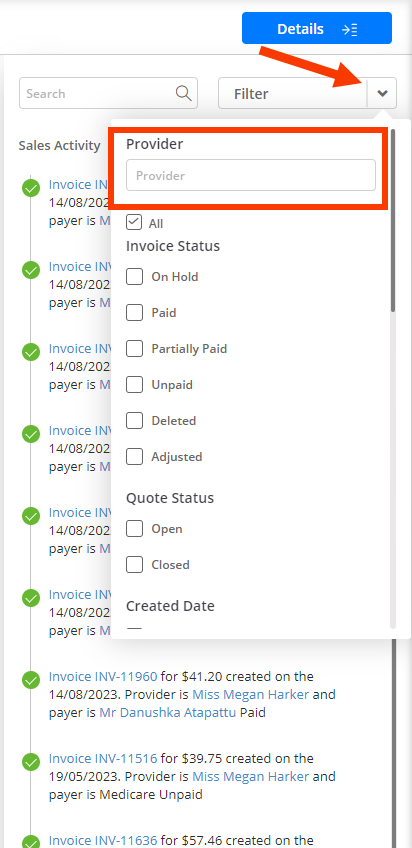412x848 pixels.
Task: Click the Created Date section label
Action: click(170, 606)
